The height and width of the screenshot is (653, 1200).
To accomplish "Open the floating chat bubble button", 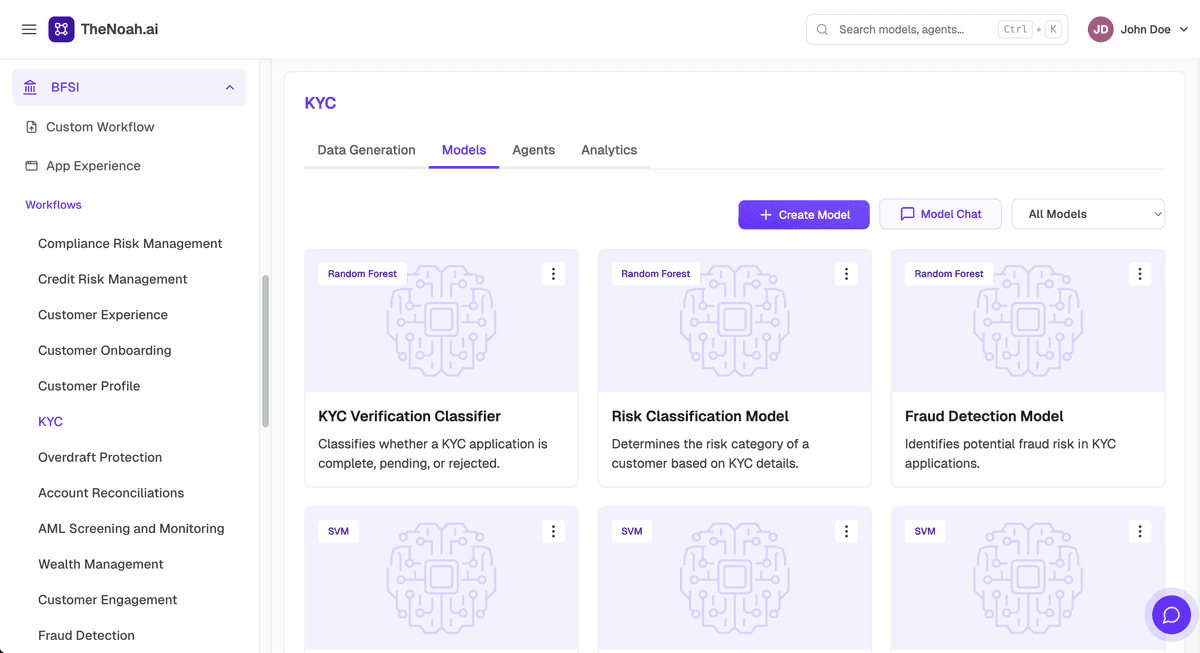I will [1171, 614].
